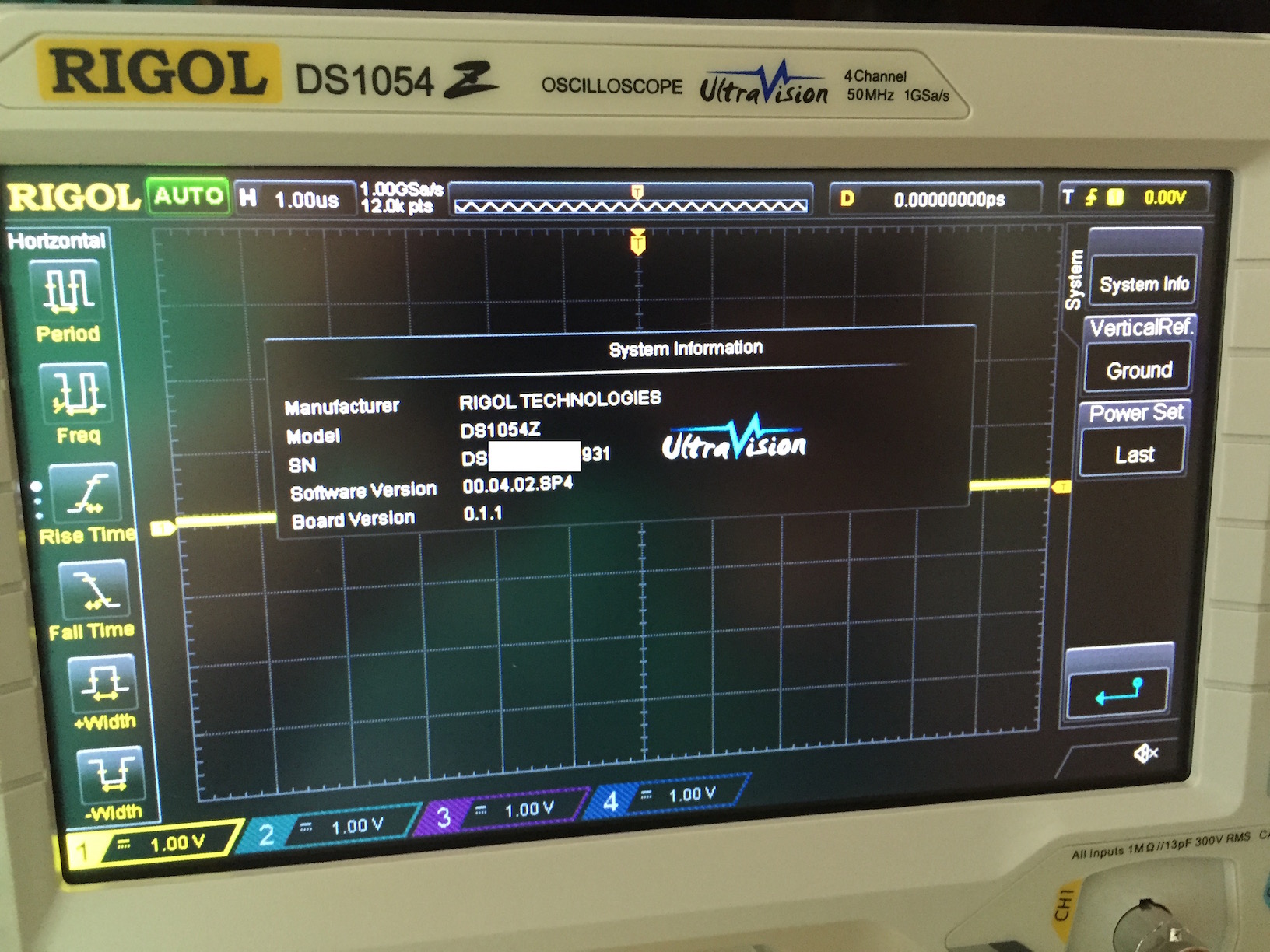Click the three-dot menu page indicator
Viewport: 1270px width, 952px height.
click(37, 501)
